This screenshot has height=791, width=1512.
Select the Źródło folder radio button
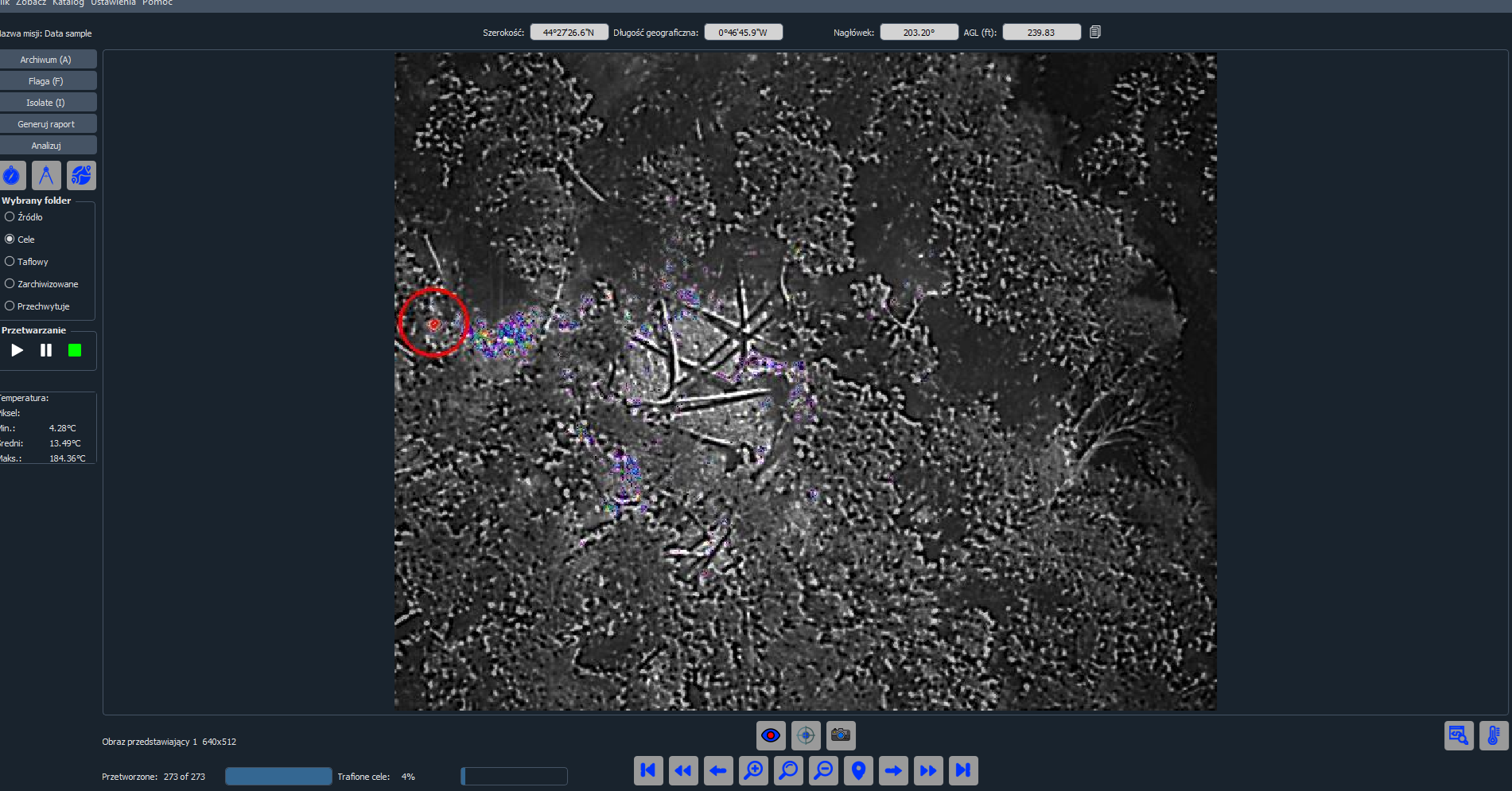point(10,216)
